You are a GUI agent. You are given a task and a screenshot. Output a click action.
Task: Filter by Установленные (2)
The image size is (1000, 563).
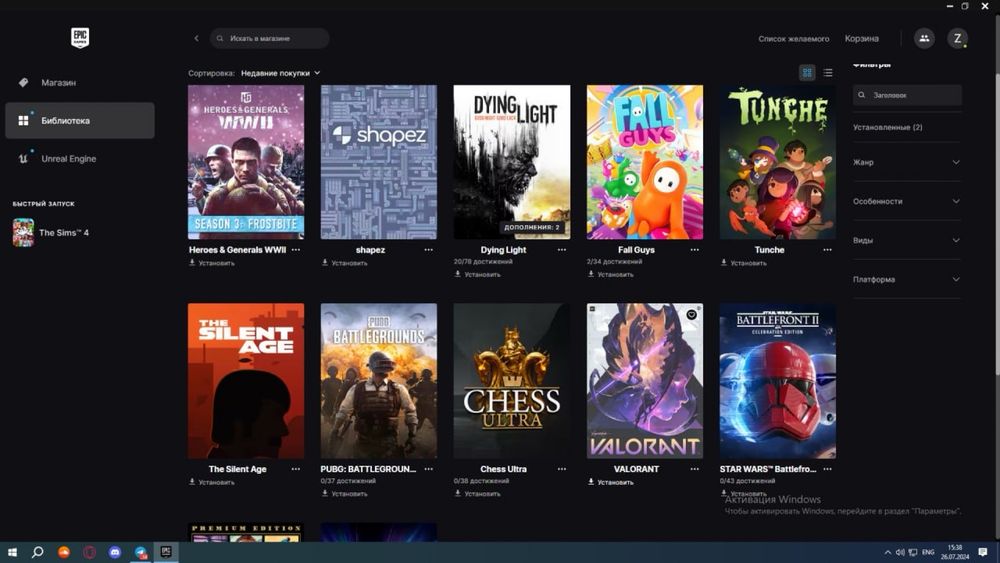pos(888,128)
